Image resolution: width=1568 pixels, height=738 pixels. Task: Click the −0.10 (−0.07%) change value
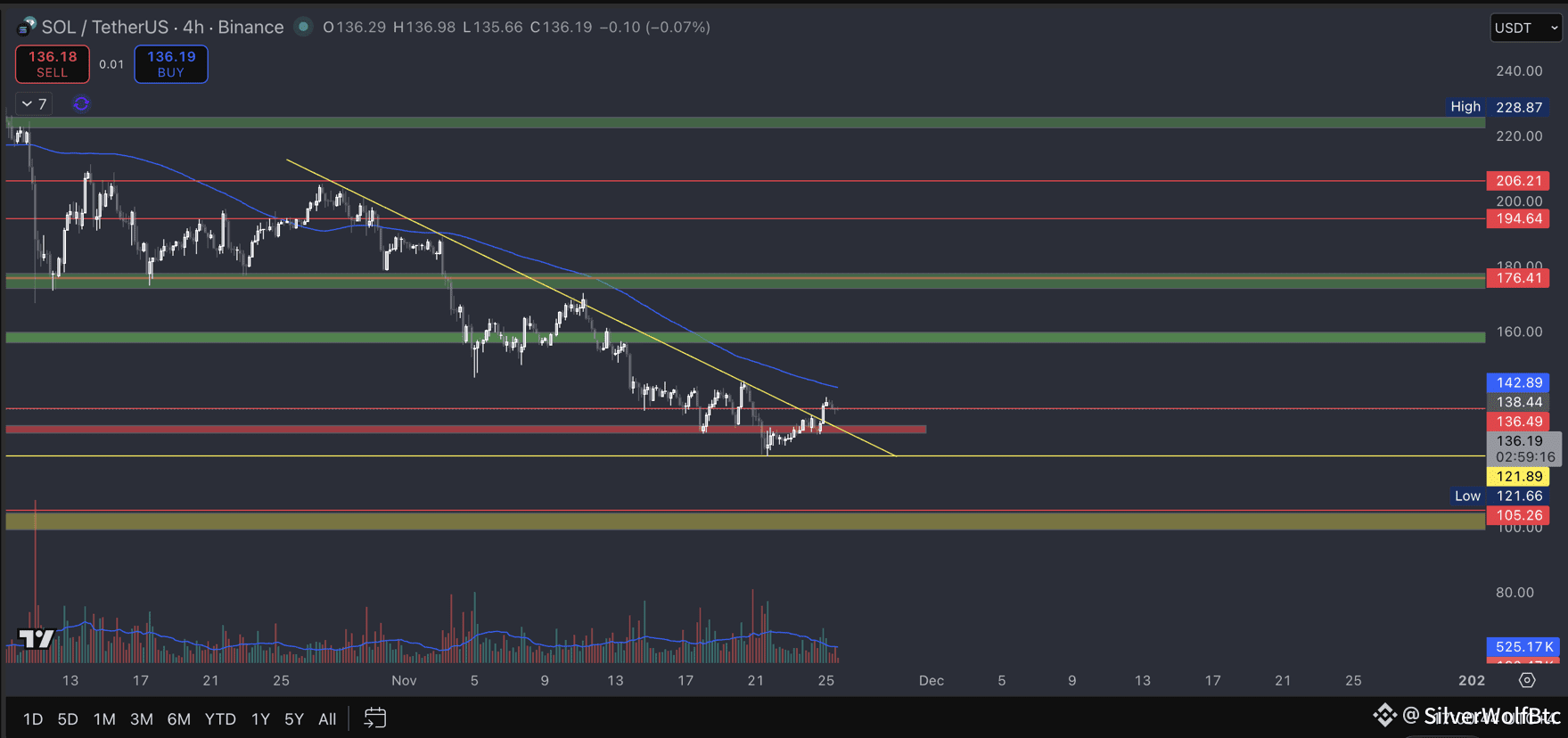click(x=655, y=27)
